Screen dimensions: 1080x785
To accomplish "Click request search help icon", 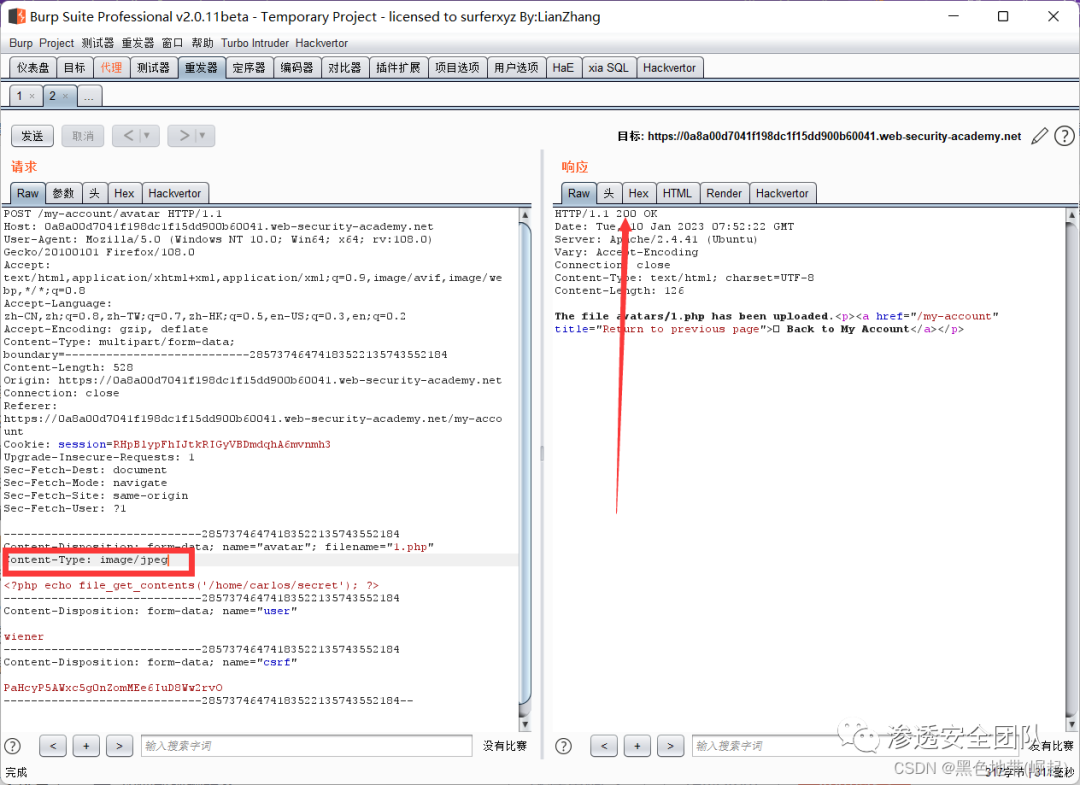I will 12,746.
